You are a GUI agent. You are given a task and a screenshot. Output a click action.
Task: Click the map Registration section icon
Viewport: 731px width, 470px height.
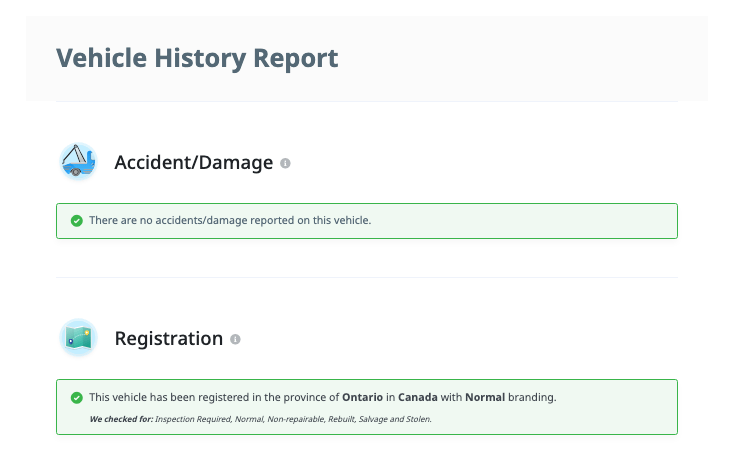[78, 338]
